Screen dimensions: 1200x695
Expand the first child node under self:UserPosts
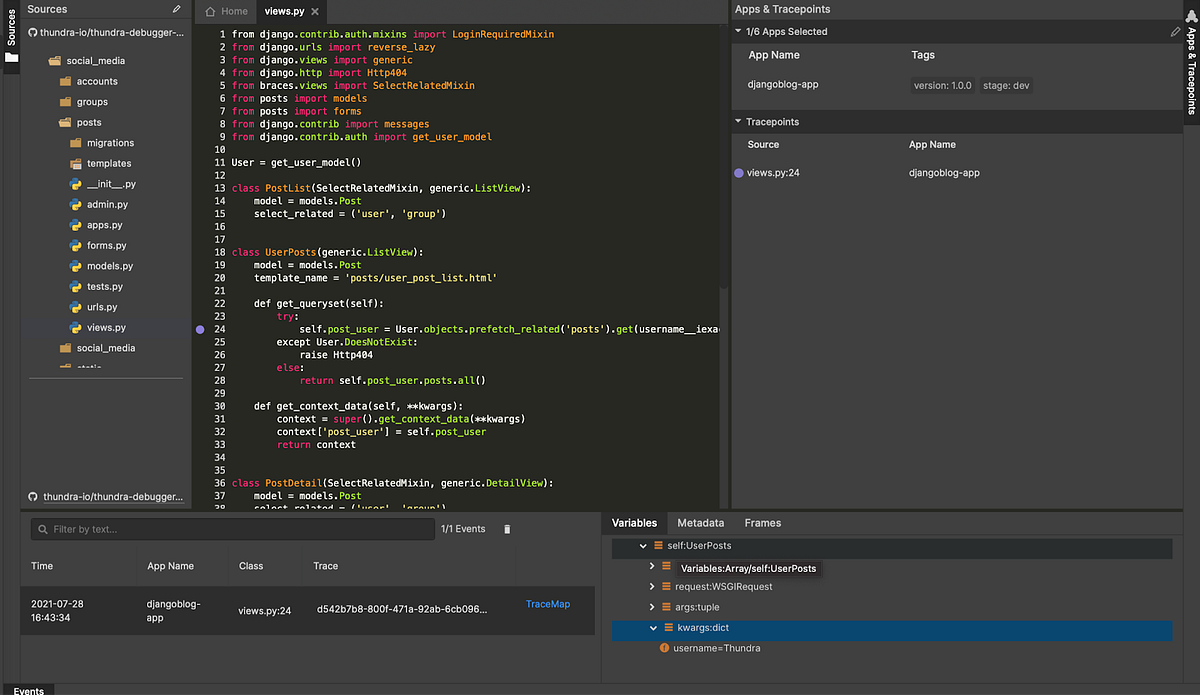point(652,566)
